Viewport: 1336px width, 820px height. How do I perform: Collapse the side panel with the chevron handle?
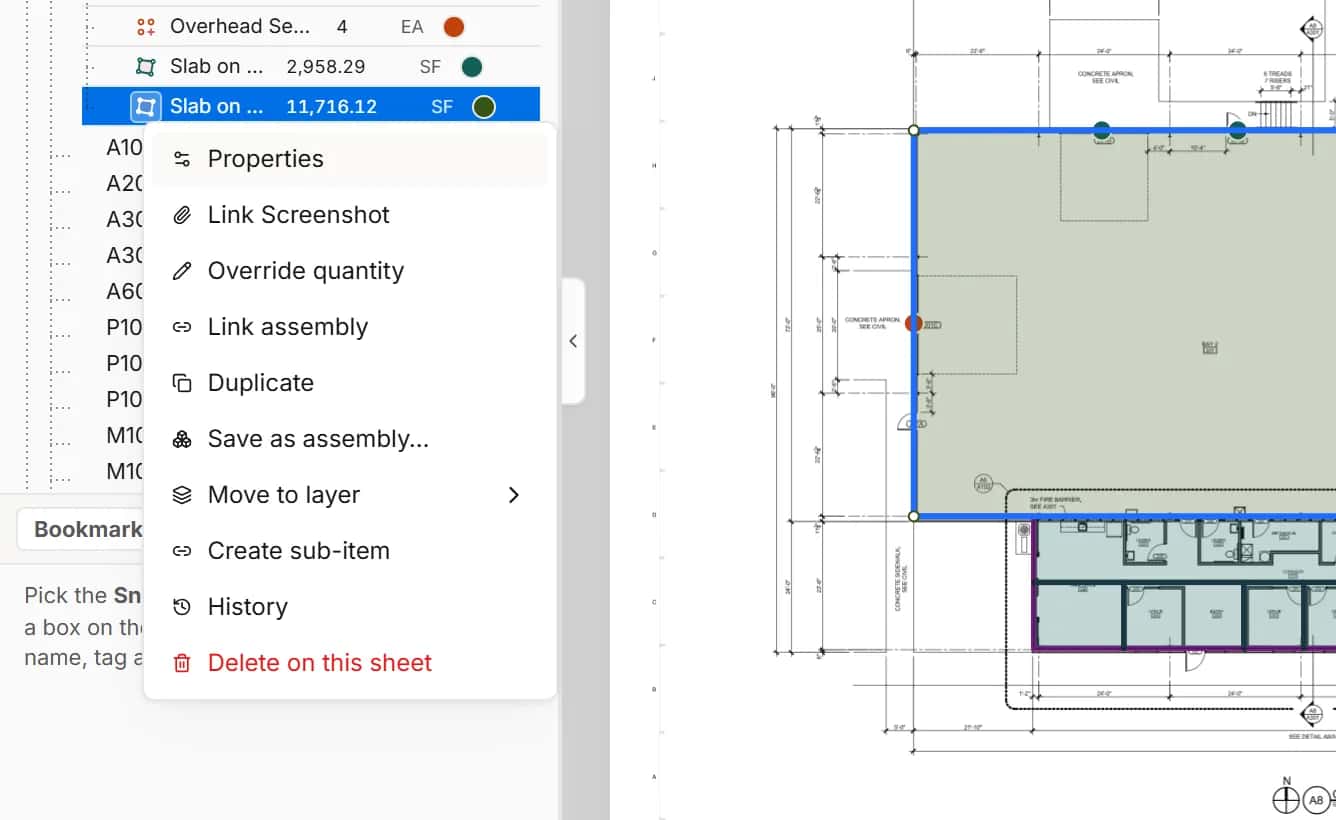coord(573,341)
